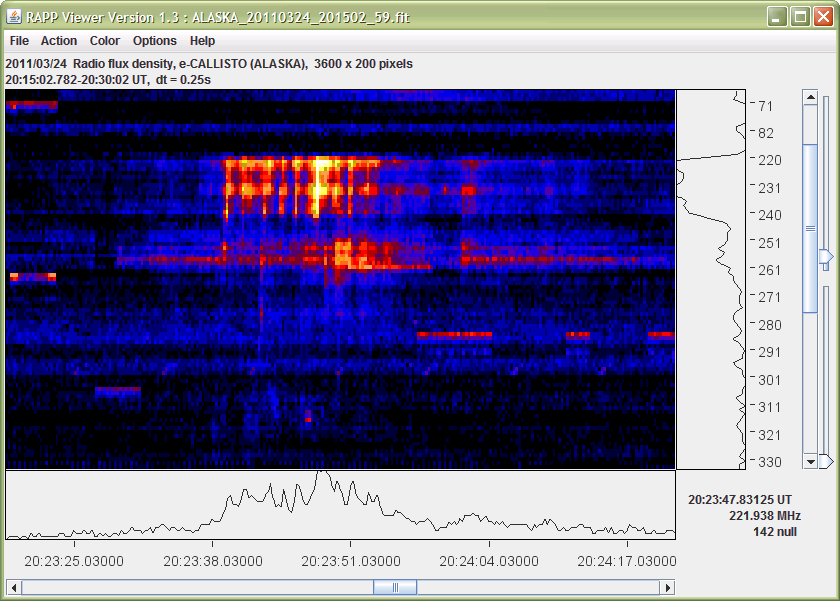Viewport: 840px width, 601px height.
Task: Click the horizontal scrollbar thumb
Action: point(395,588)
